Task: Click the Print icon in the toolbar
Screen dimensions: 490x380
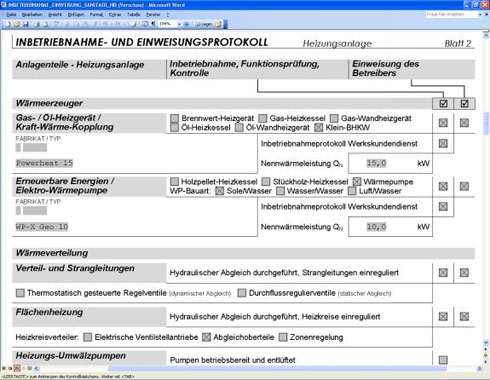Action: 37,24
